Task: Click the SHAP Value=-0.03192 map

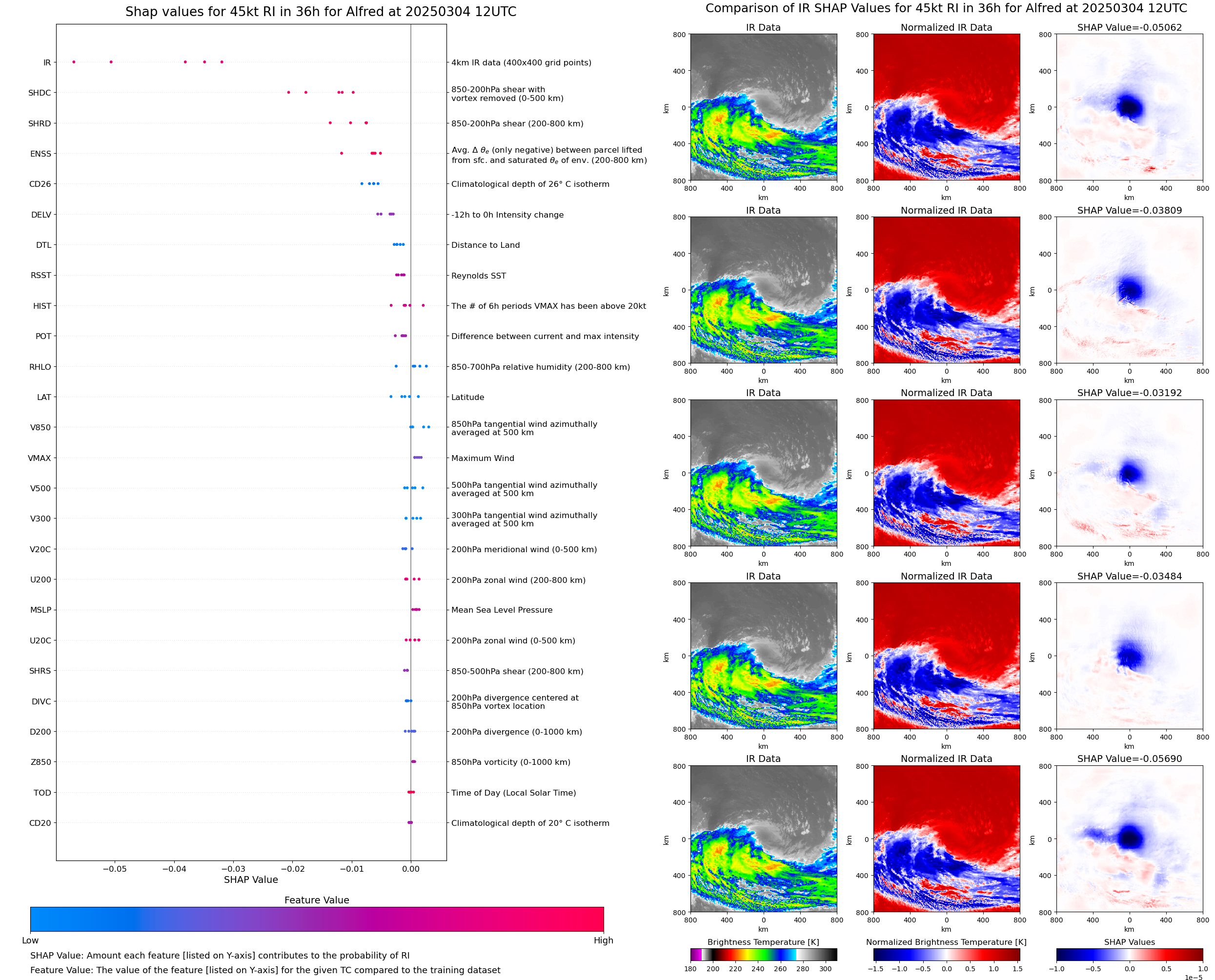Action: (1129, 473)
